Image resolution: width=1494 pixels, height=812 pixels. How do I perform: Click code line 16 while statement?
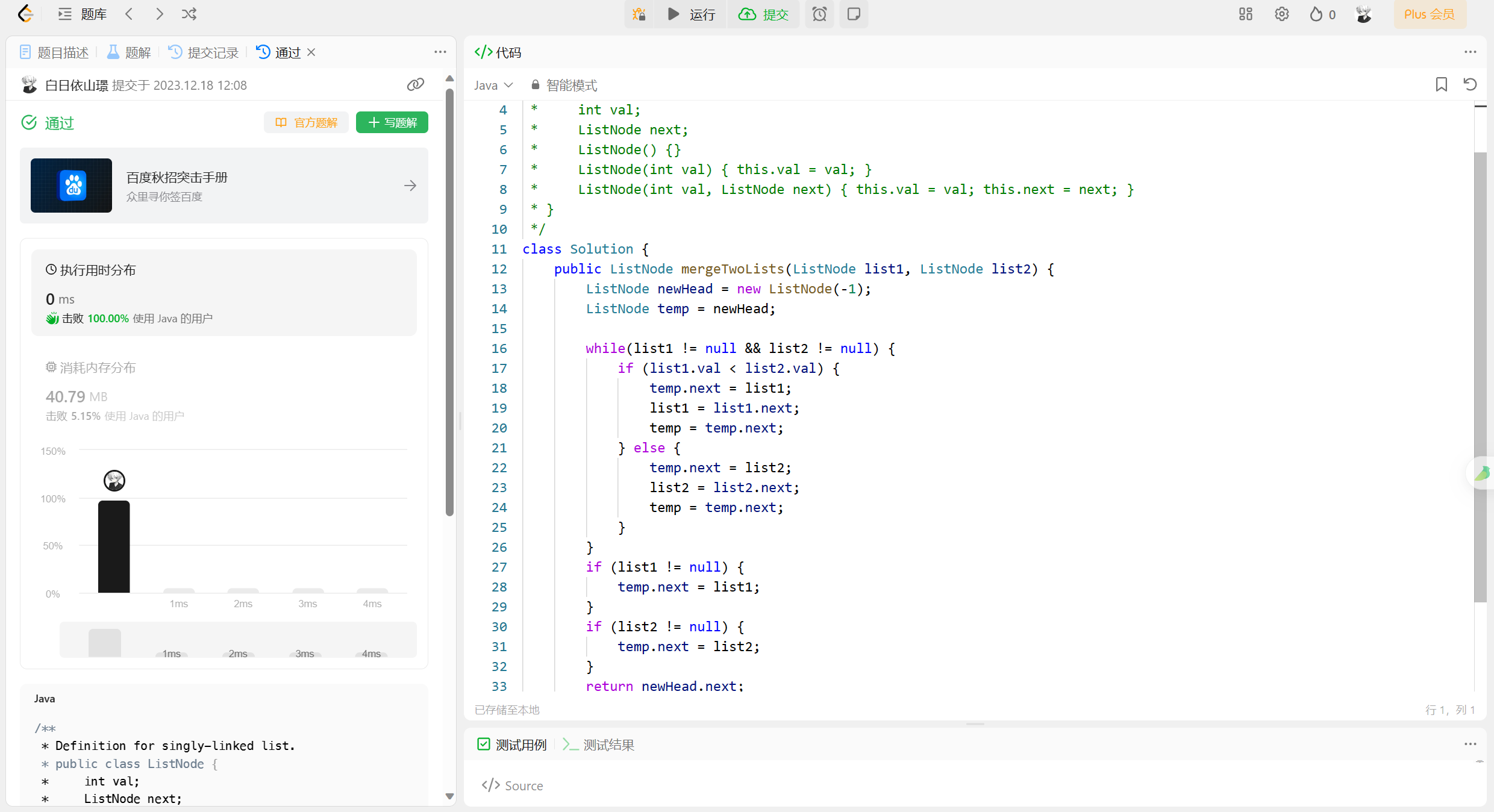tap(740, 348)
